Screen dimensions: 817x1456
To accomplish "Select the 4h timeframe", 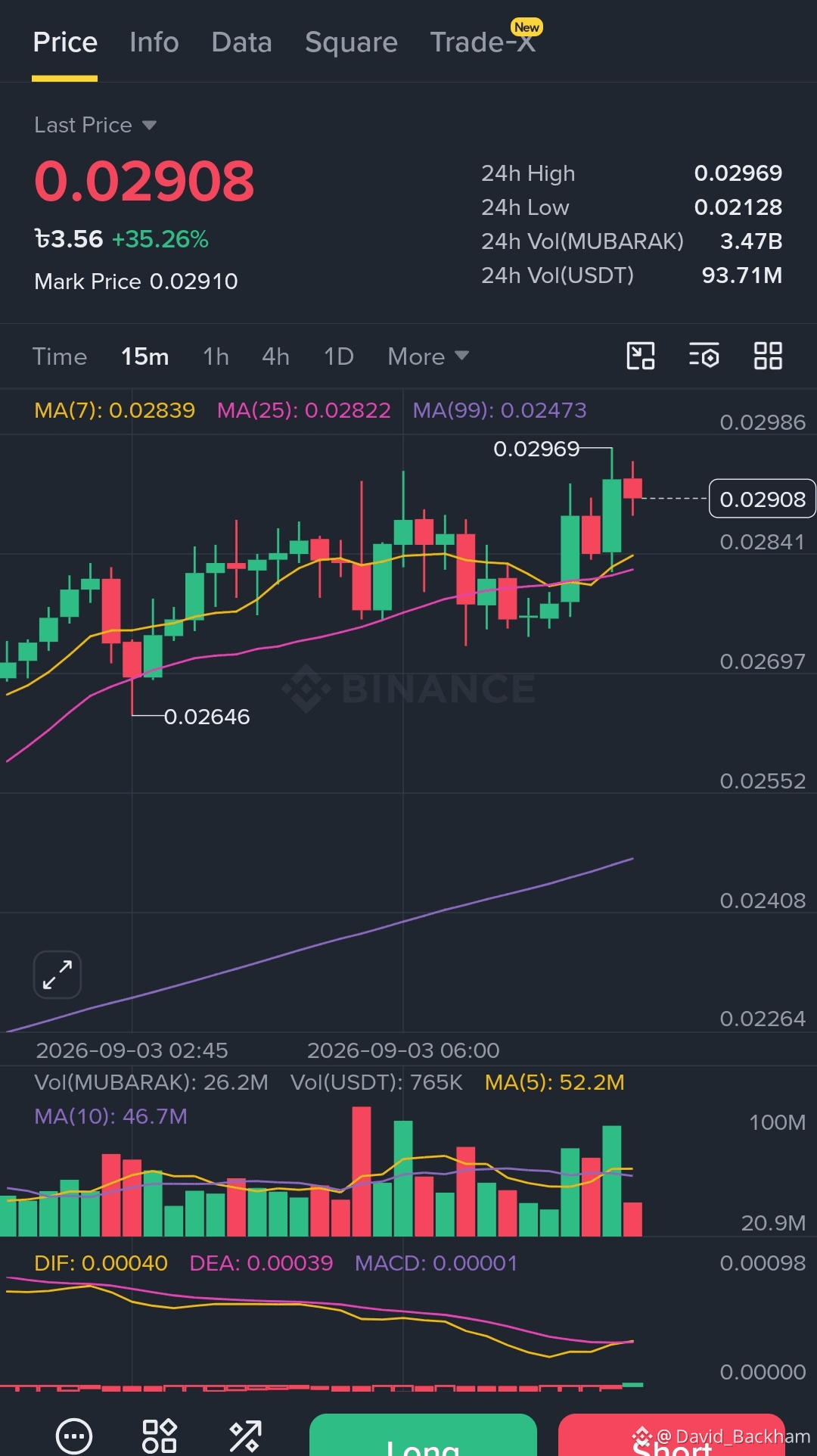I will tap(276, 356).
